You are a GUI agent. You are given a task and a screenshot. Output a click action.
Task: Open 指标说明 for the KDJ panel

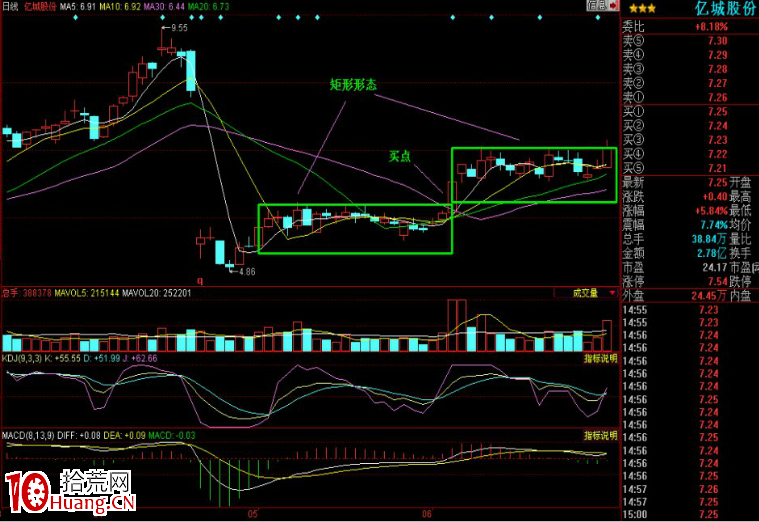(x=601, y=358)
